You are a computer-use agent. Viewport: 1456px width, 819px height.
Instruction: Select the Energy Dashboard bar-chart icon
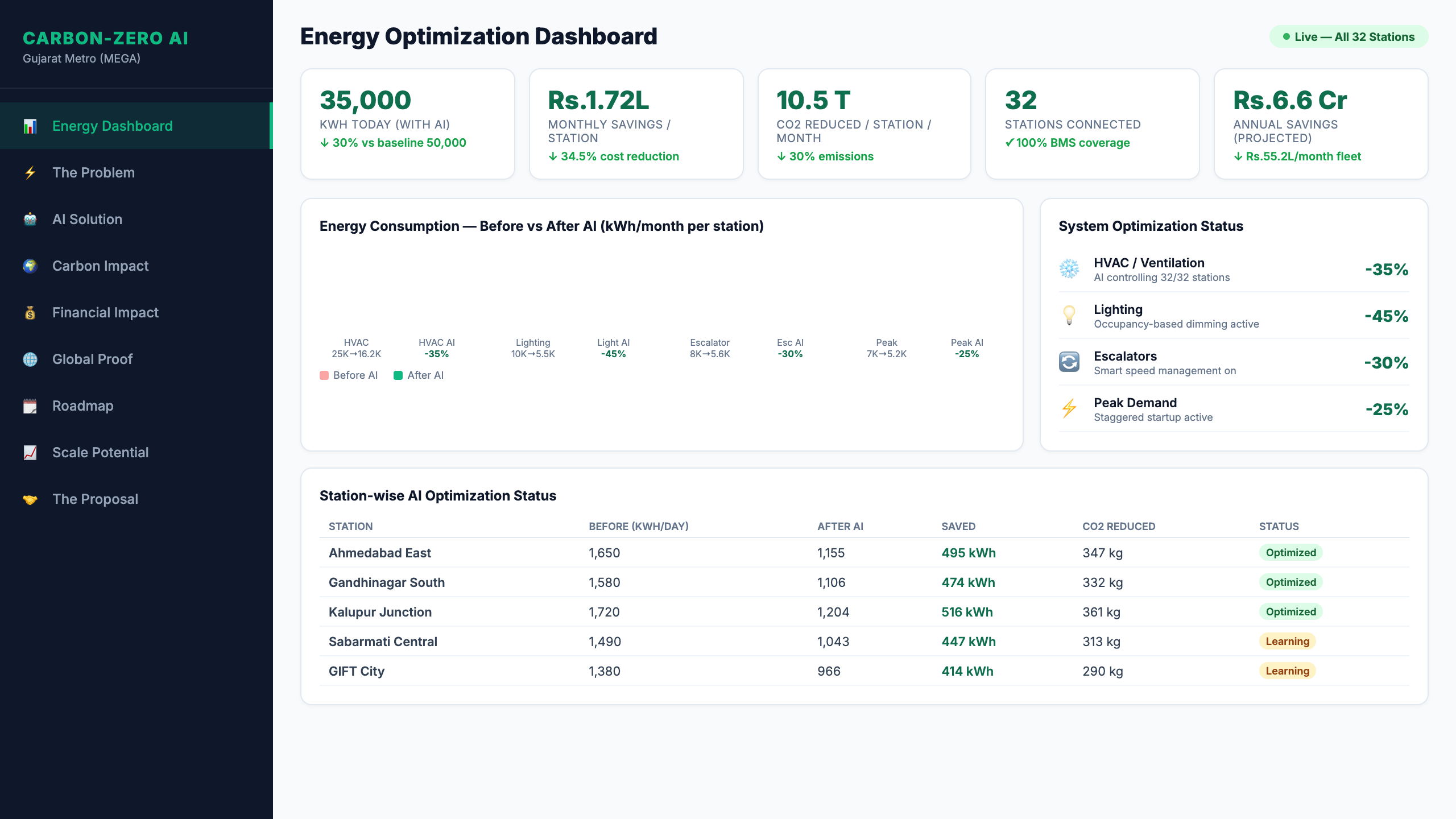[x=31, y=125]
